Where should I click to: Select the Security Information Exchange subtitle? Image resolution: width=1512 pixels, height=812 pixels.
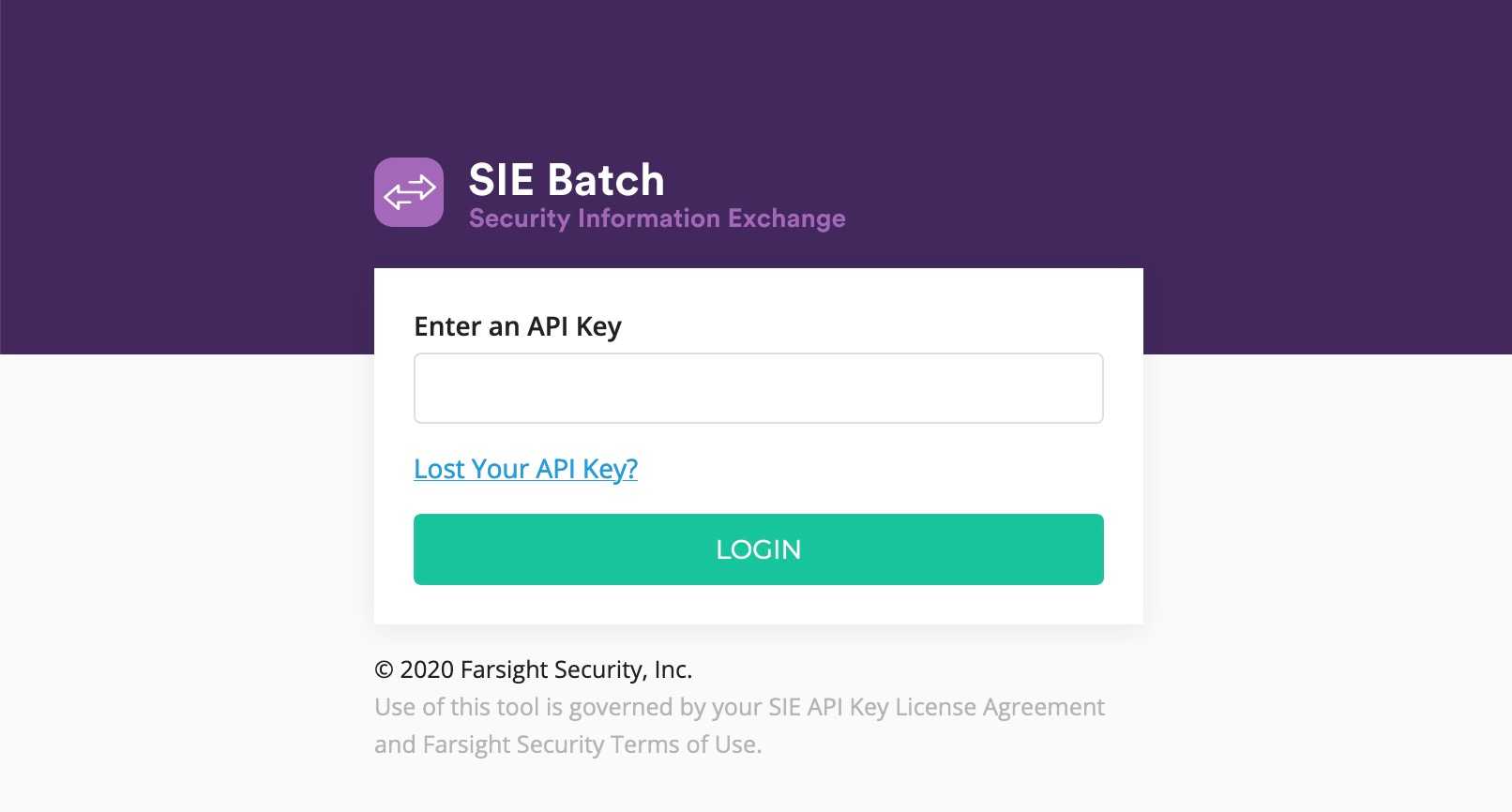tap(657, 218)
